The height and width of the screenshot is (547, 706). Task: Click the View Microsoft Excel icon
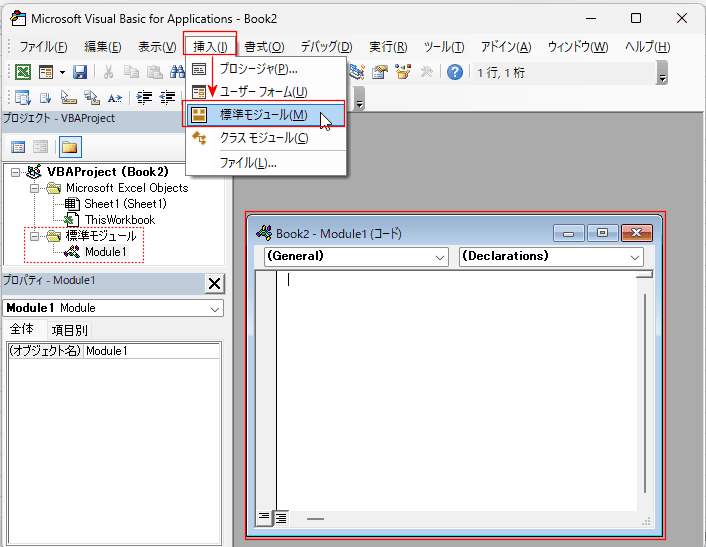[x=23, y=72]
